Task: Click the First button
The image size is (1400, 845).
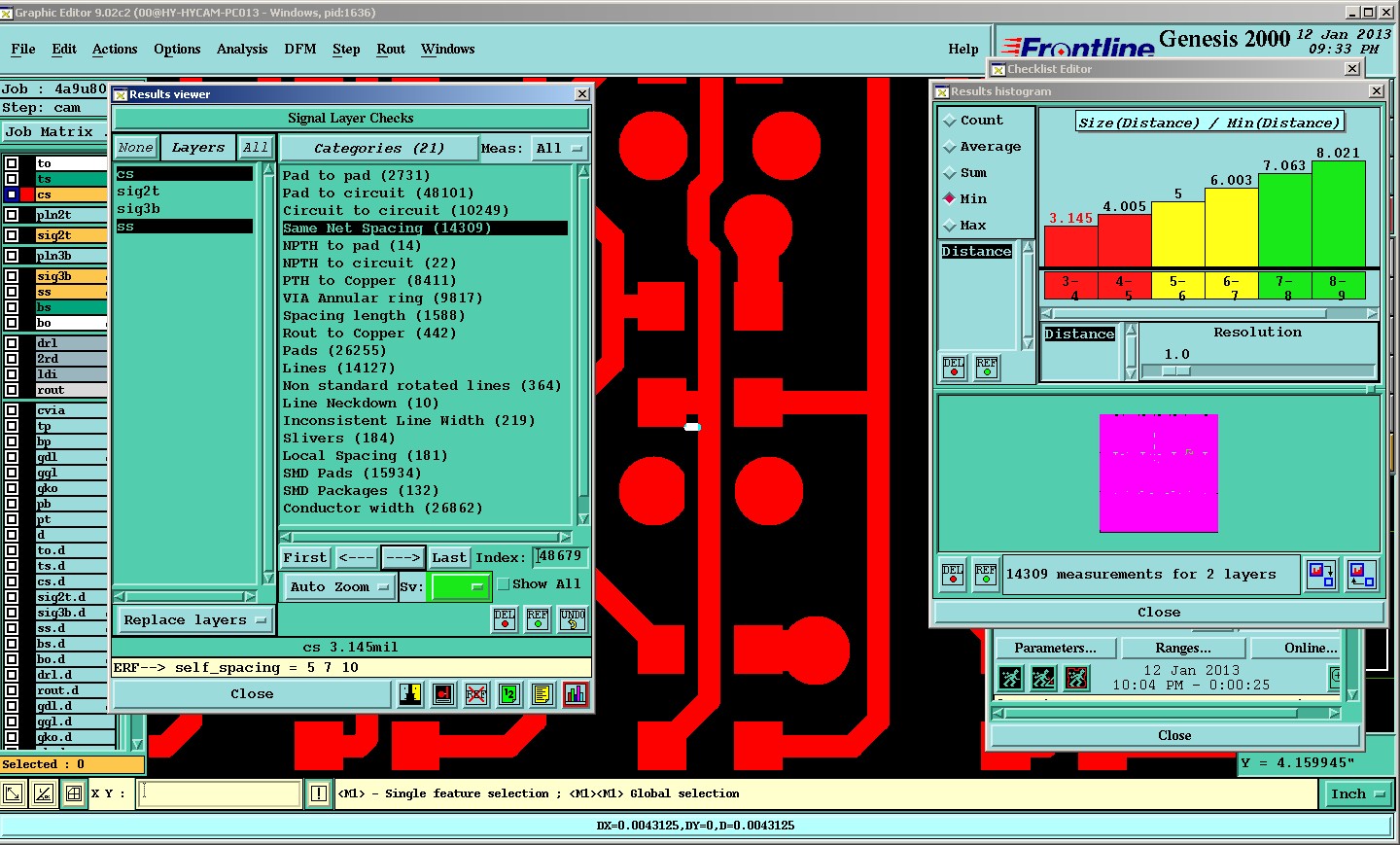Action: (305, 557)
